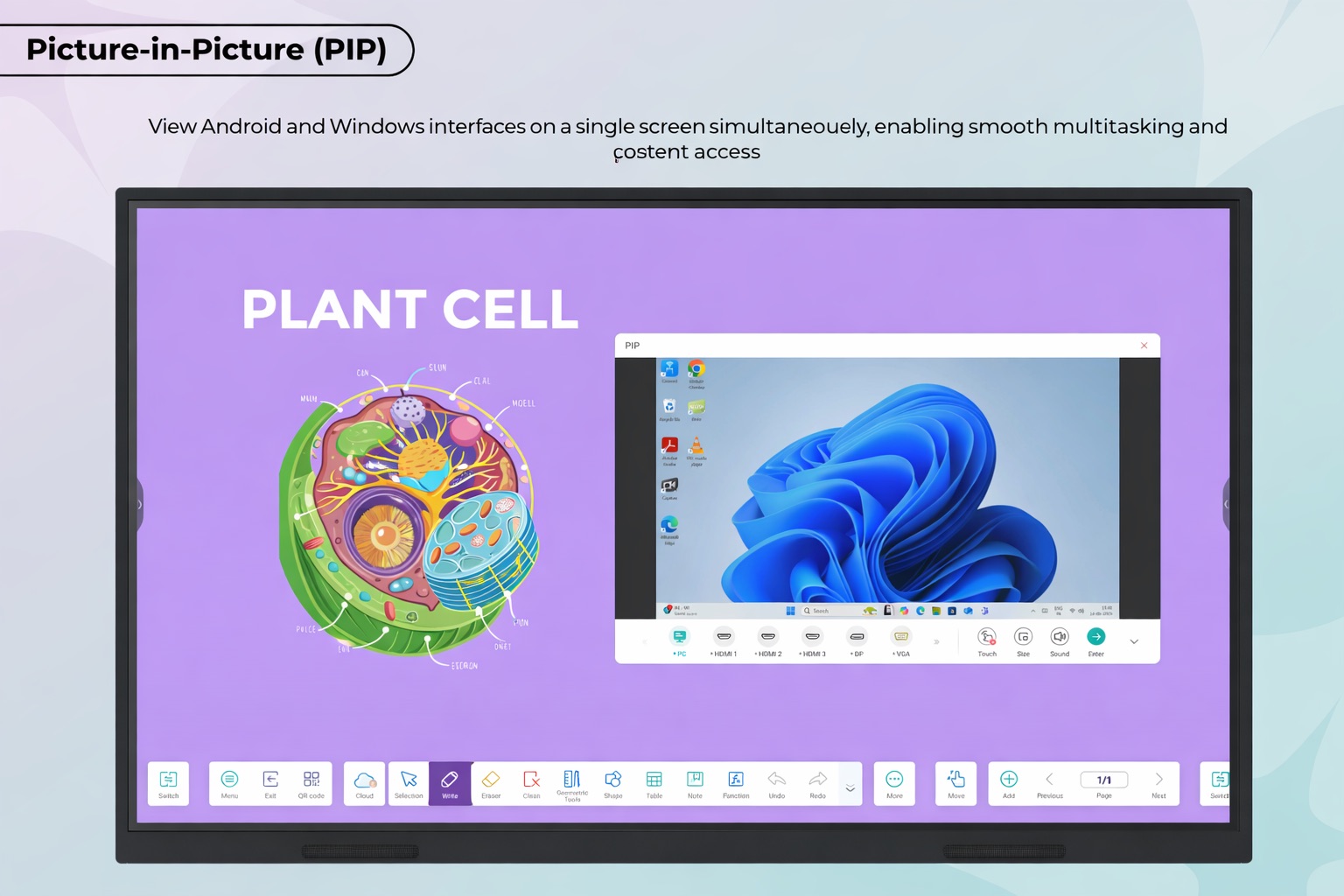The height and width of the screenshot is (896, 1344).
Task: Click the Windows taskbar search field
Action: (820, 611)
